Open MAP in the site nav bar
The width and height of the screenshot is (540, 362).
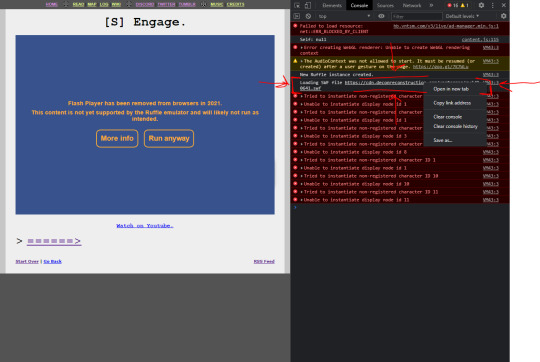[92, 4]
